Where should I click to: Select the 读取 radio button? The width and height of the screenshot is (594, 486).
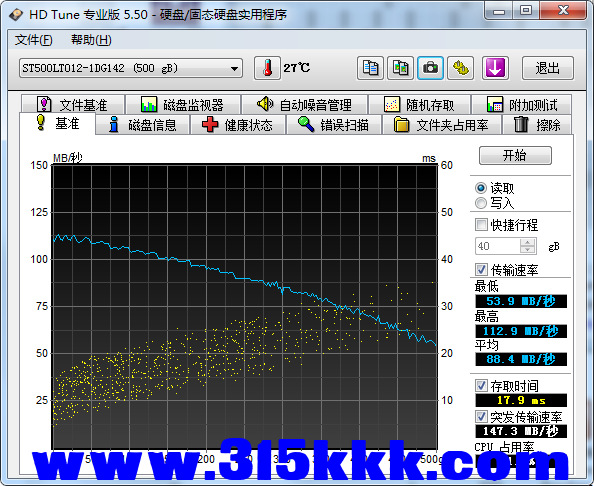(x=481, y=188)
